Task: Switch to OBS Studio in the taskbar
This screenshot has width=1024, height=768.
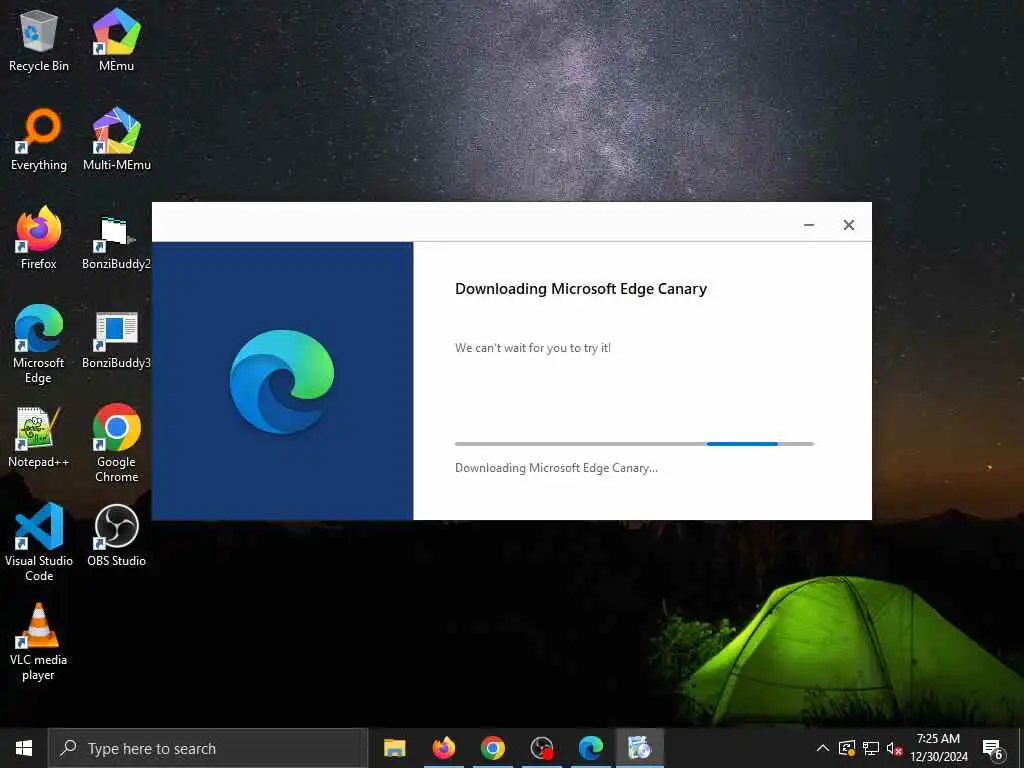Action: tap(541, 748)
